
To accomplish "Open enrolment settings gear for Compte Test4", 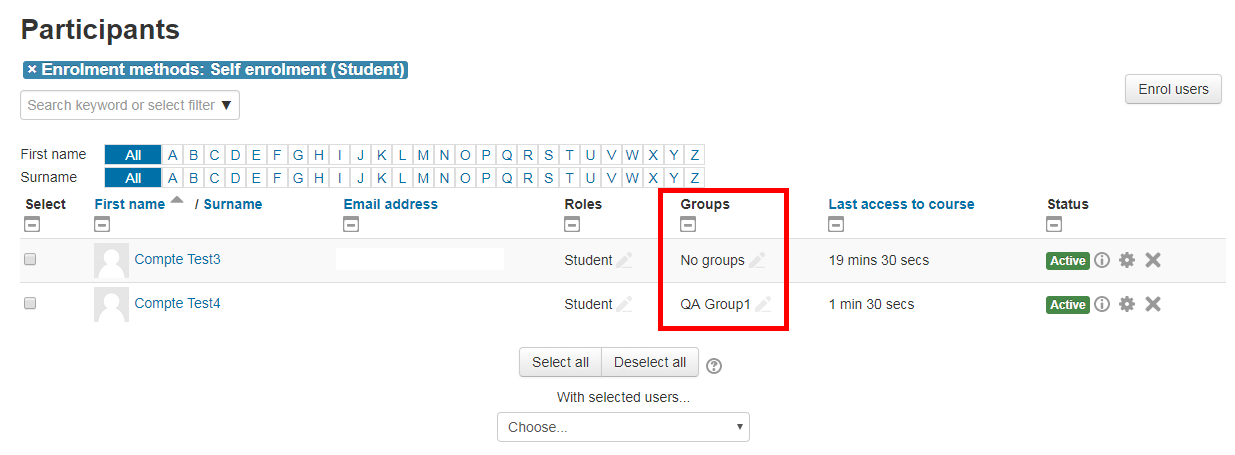I will click(1127, 304).
